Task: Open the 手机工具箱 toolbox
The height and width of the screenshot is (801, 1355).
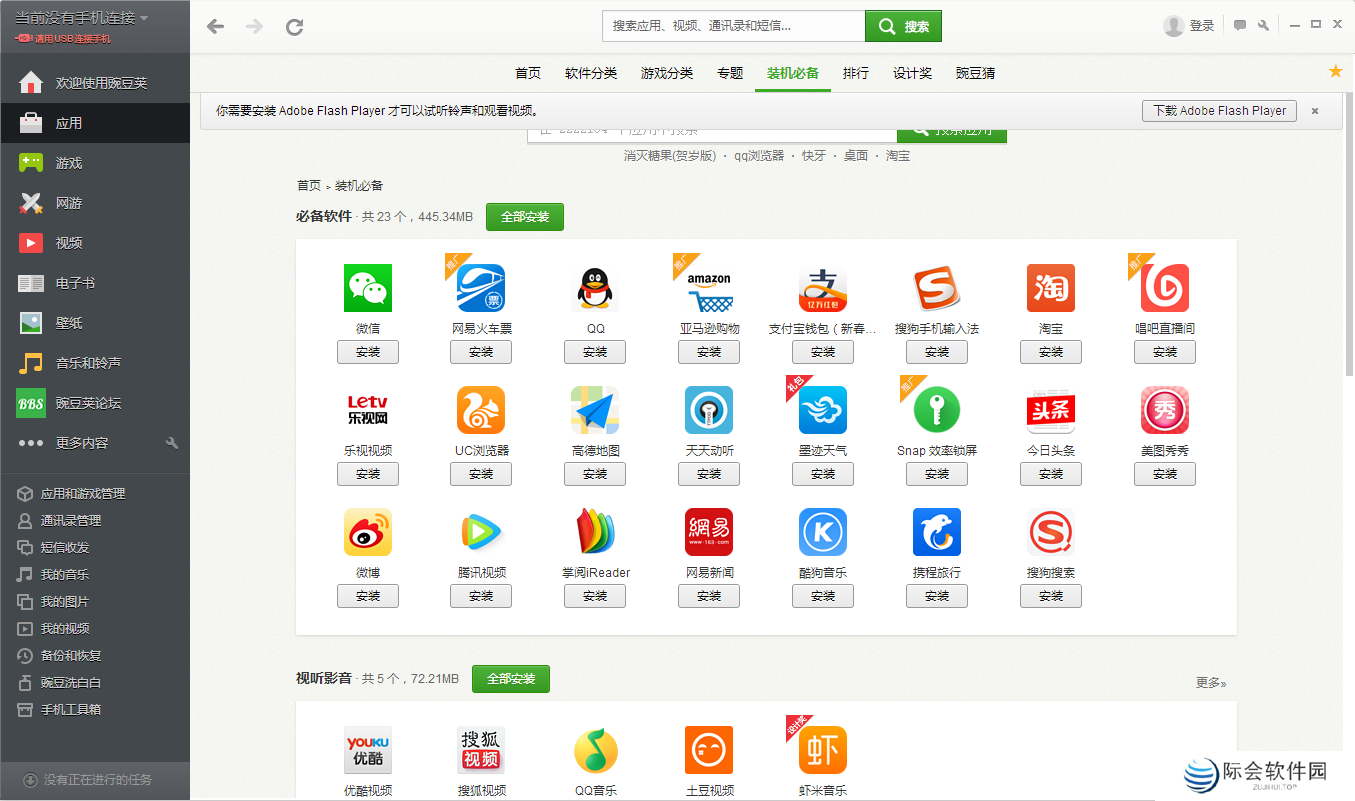Action: (65, 709)
